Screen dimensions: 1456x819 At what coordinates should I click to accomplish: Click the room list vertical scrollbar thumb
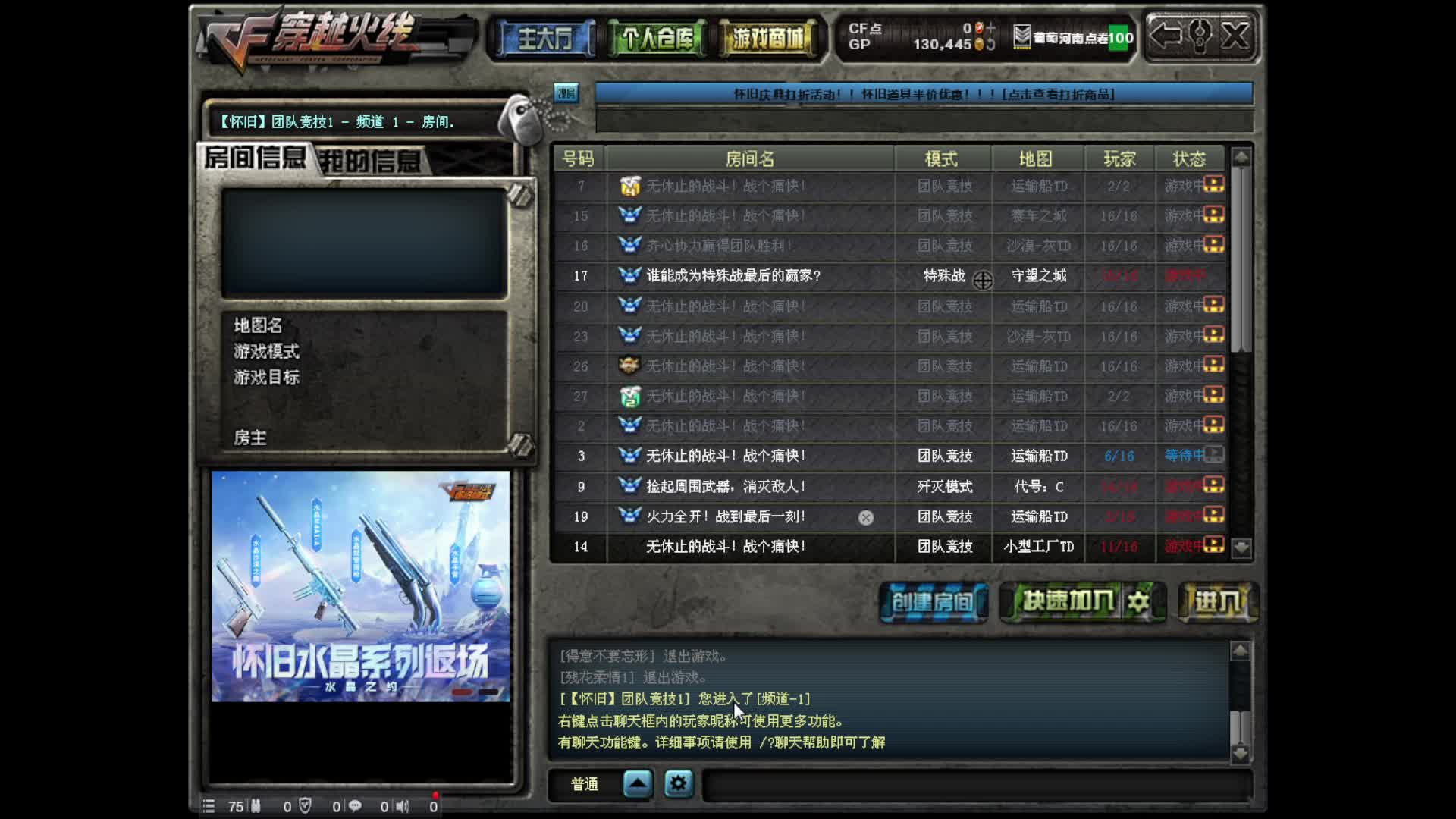pos(1241,258)
